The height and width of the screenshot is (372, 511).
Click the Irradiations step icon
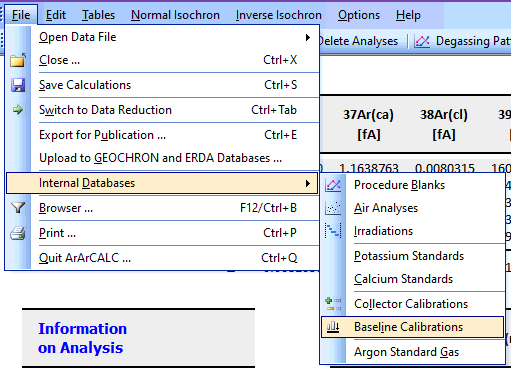333,231
